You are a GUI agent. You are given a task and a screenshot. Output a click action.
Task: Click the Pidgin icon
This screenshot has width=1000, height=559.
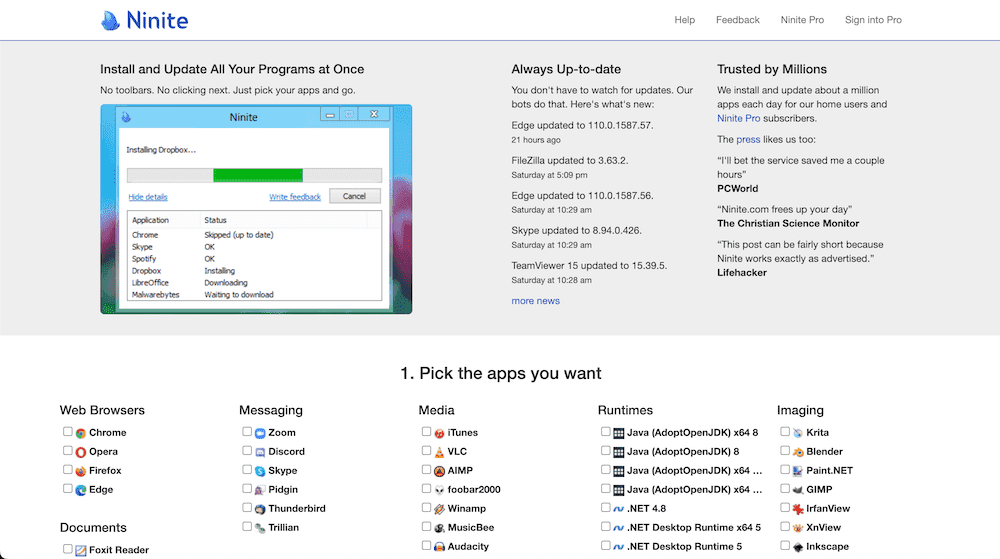[260, 491]
